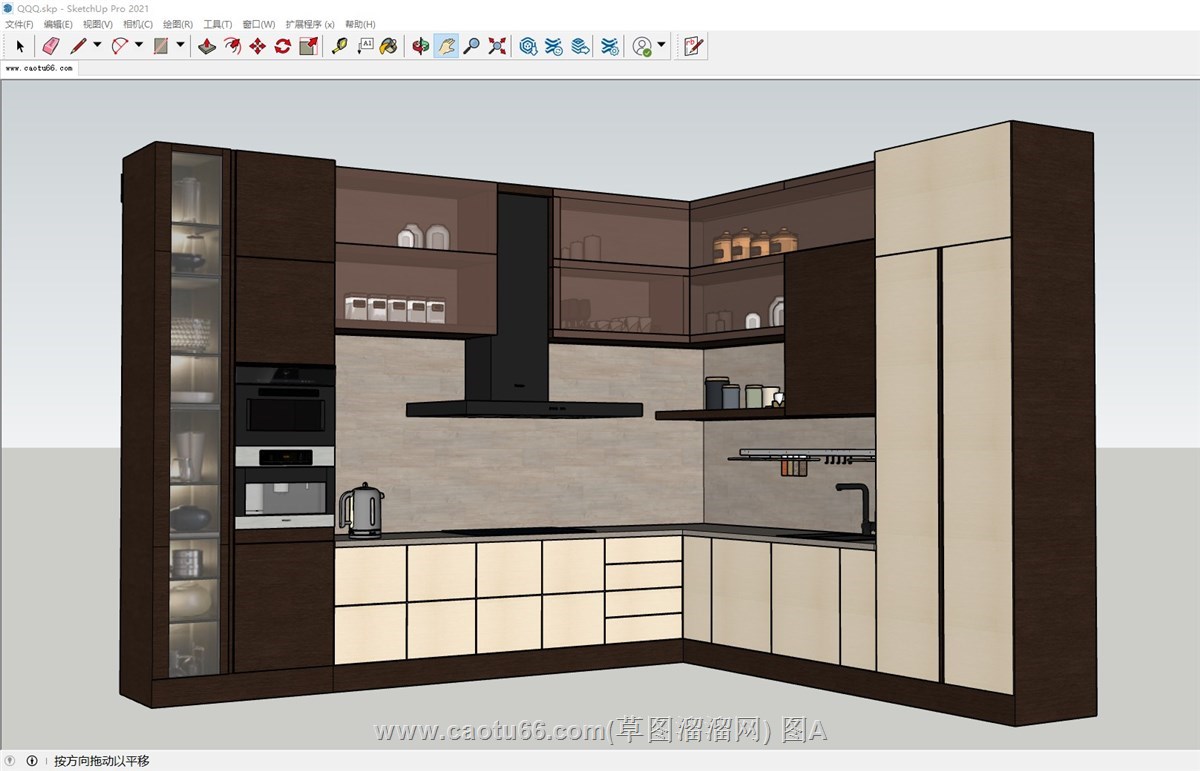Screen dimensions: 1200x771
Task: Activate the Paint Bucket tool
Action: click(x=389, y=46)
